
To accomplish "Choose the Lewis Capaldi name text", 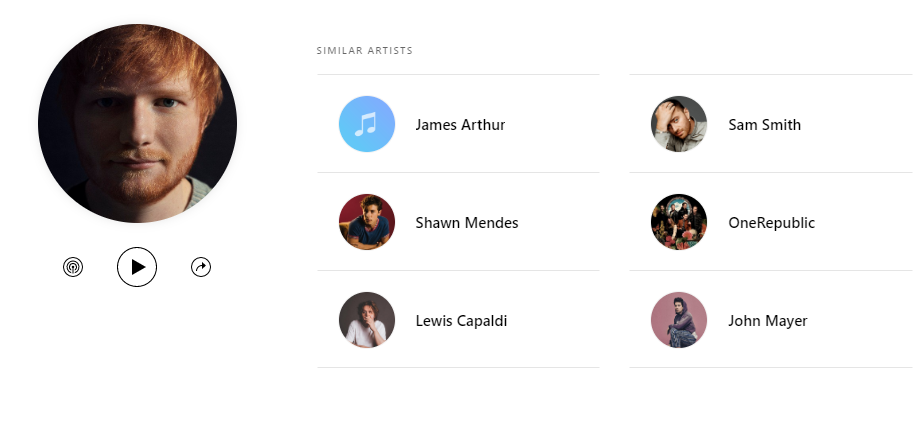I will click(461, 321).
